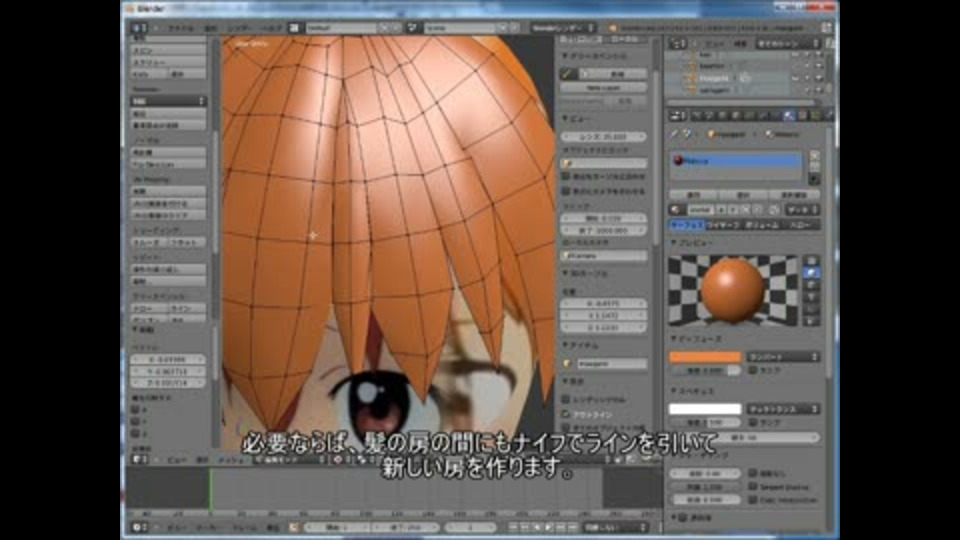Screen dimensions: 960x540
Task: Toggle lock to 3D cursor checkbox
Action: click(x=566, y=176)
